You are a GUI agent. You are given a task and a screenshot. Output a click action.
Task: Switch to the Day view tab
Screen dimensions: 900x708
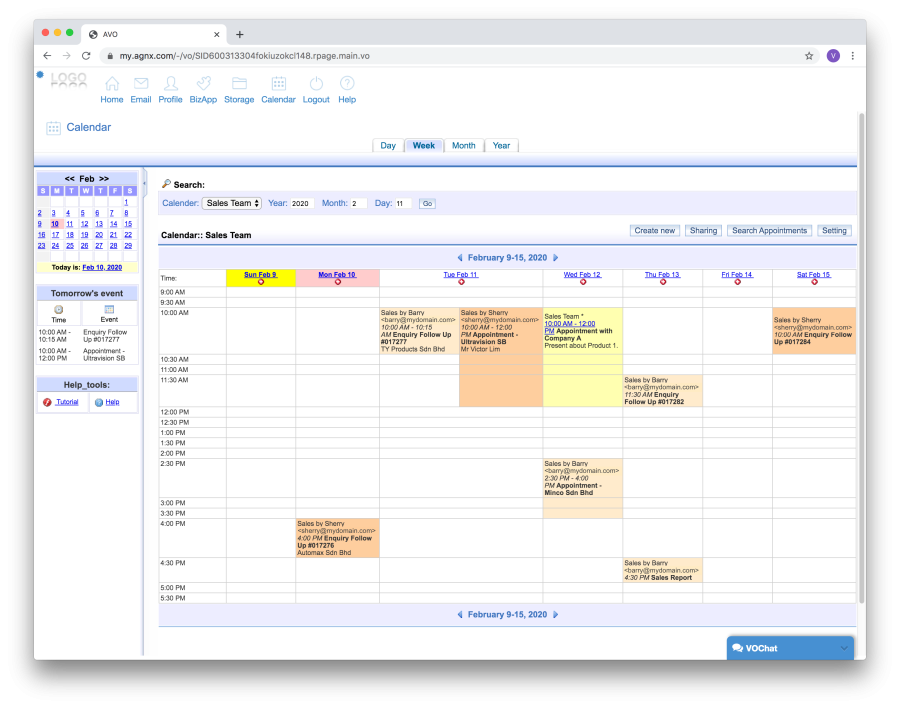388,146
